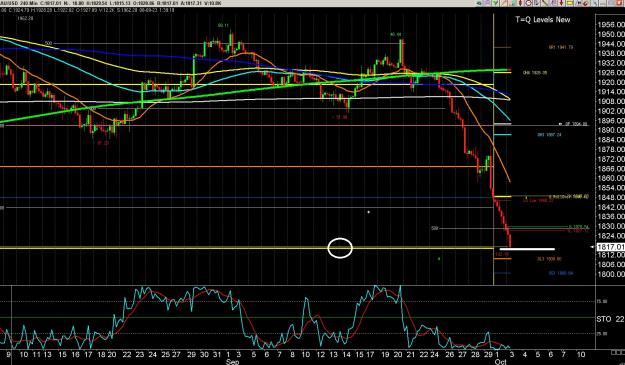Click the red vertical marker toolbar icon
The image size is (625, 365).
tap(520, 3)
